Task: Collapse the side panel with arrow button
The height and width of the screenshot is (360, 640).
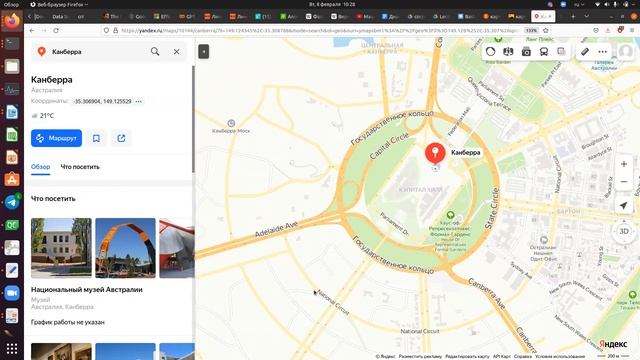Action: [x=204, y=52]
